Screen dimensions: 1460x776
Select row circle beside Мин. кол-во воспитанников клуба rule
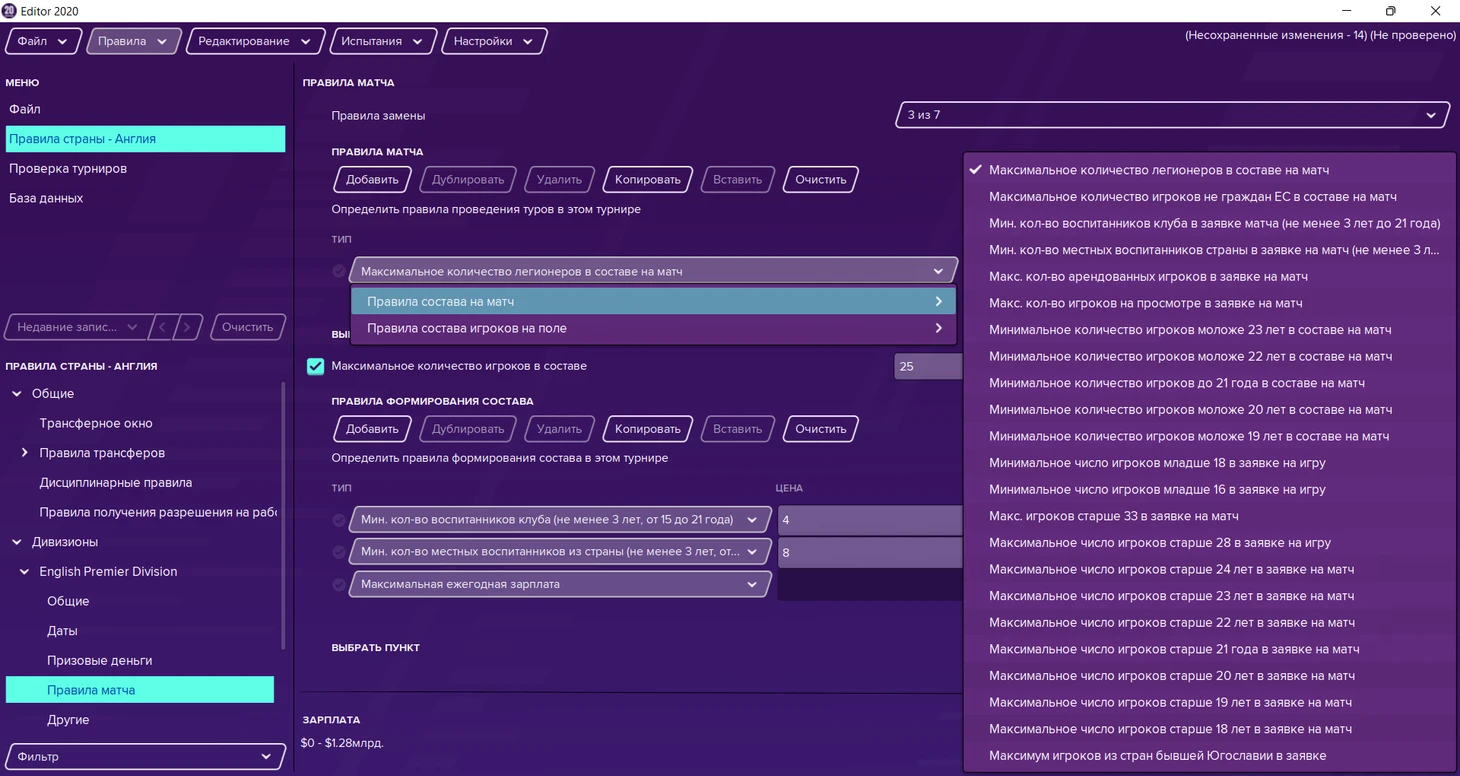pyautogui.click(x=339, y=520)
